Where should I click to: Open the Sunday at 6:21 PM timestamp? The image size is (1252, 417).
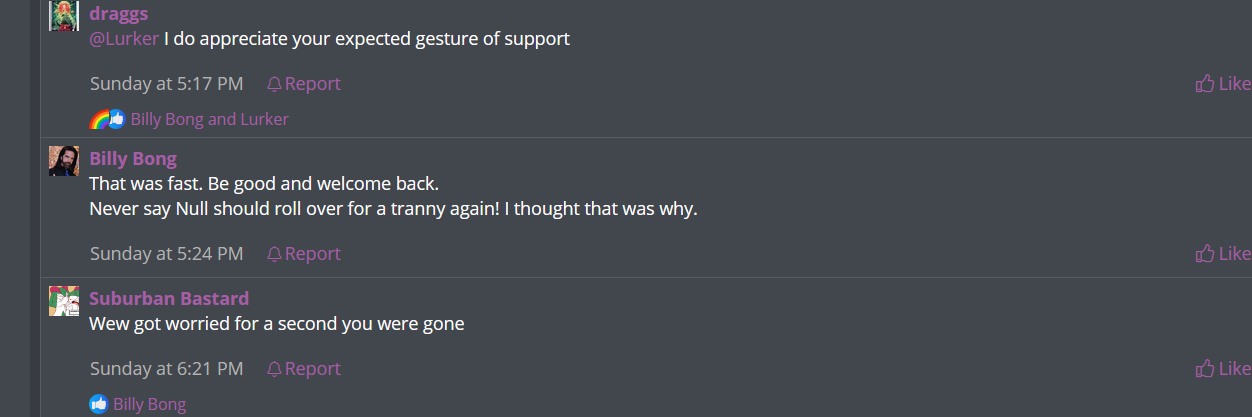click(x=166, y=369)
